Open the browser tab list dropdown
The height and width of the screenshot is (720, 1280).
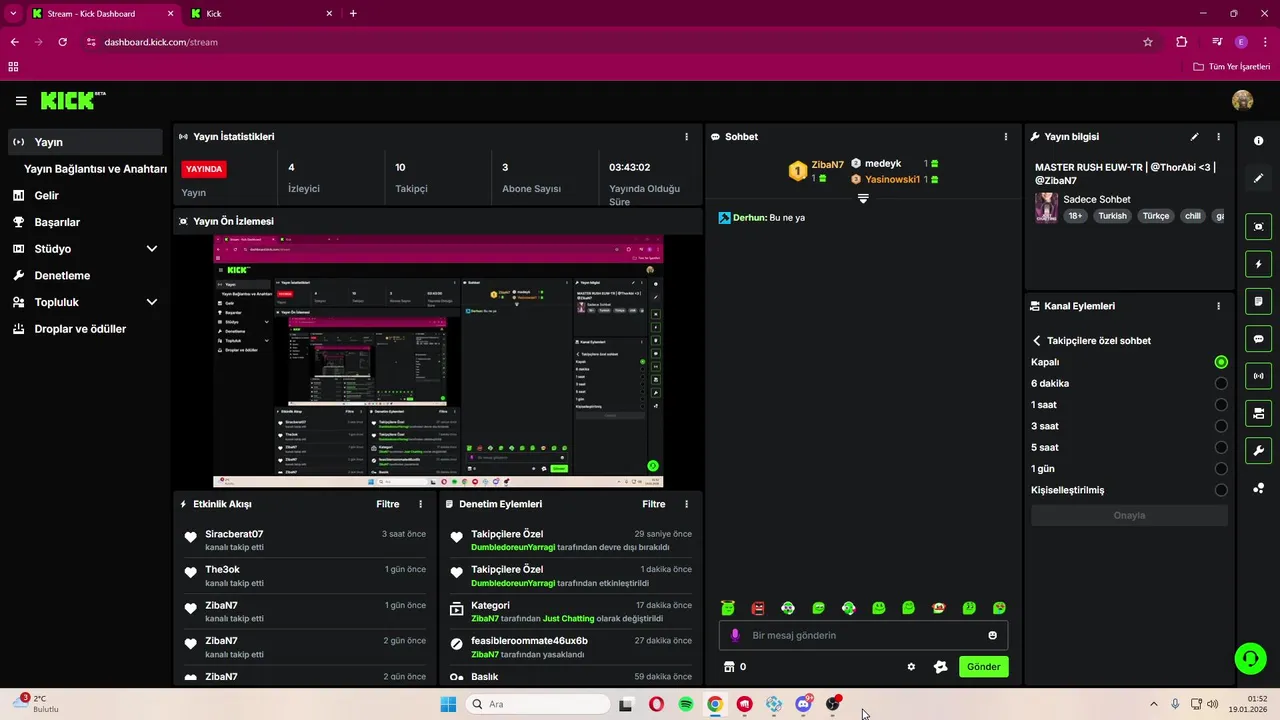click(13, 13)
